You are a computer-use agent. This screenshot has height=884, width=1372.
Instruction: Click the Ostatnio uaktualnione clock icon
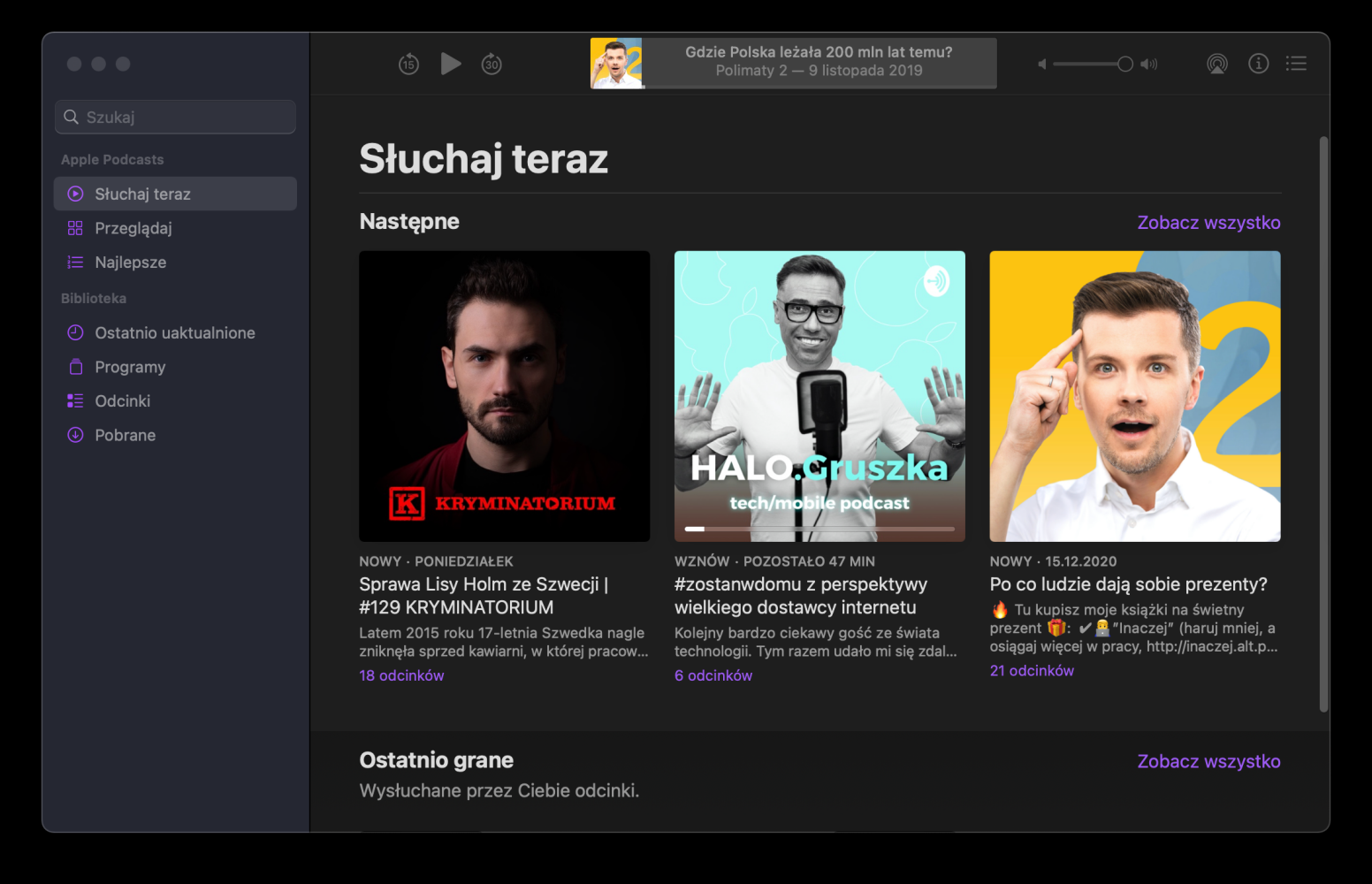(x=75, y=332)
